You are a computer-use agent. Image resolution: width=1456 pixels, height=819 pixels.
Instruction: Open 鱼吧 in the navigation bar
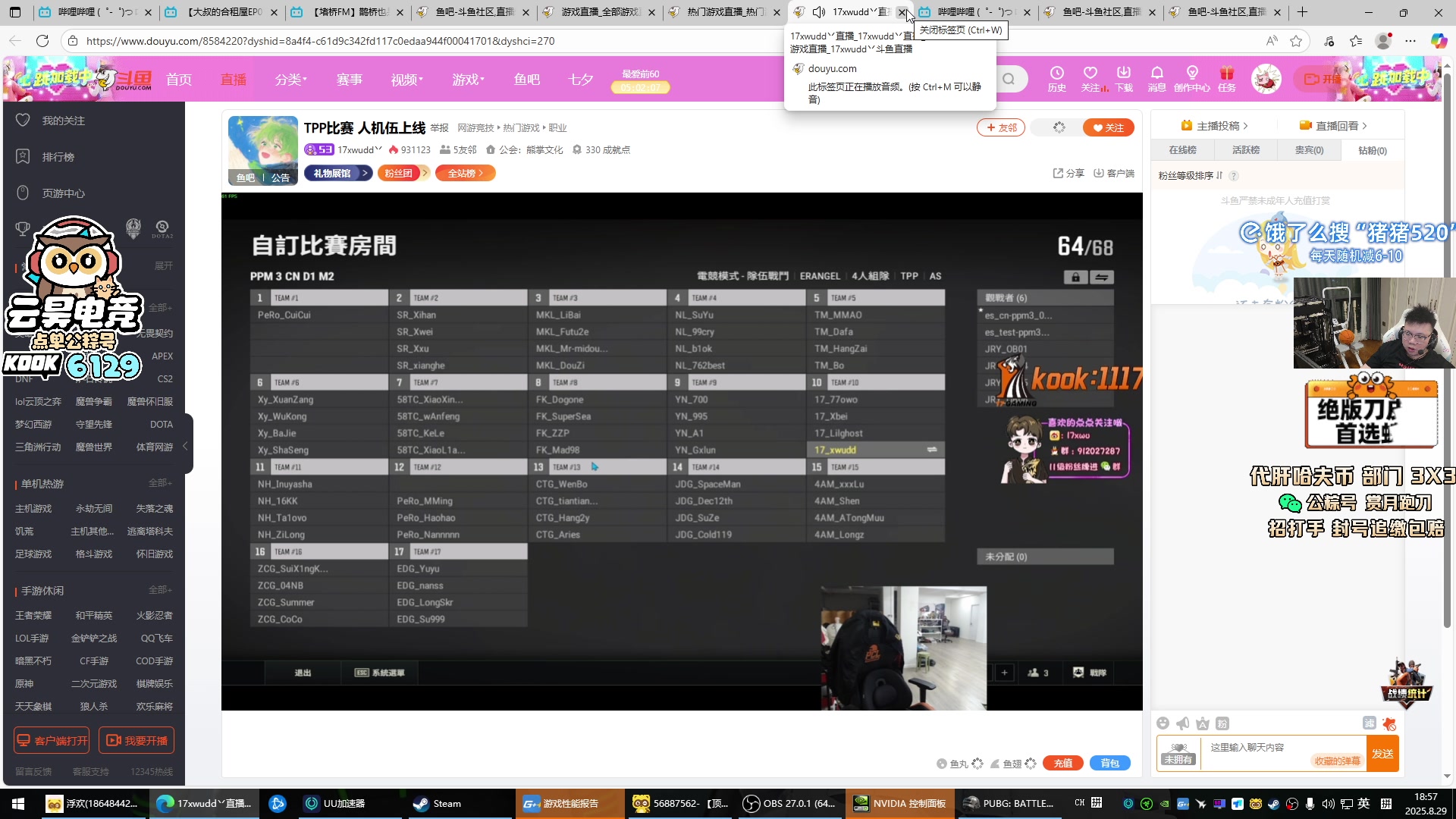(527, 80)
